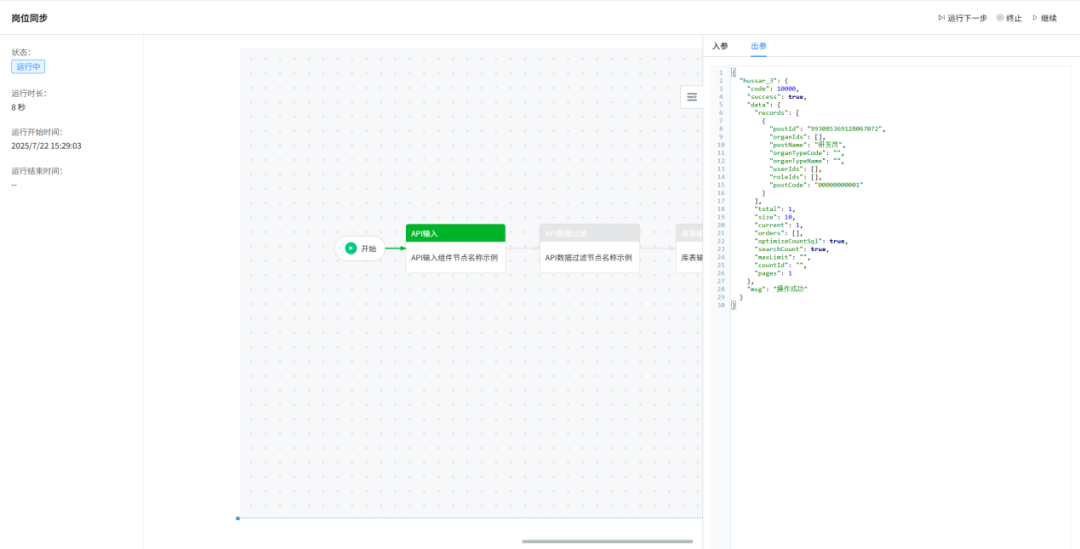Viewport: 1080px width, 549px height.
Task: Click the 运行中 status badge
Action: (x=28, y=67)
